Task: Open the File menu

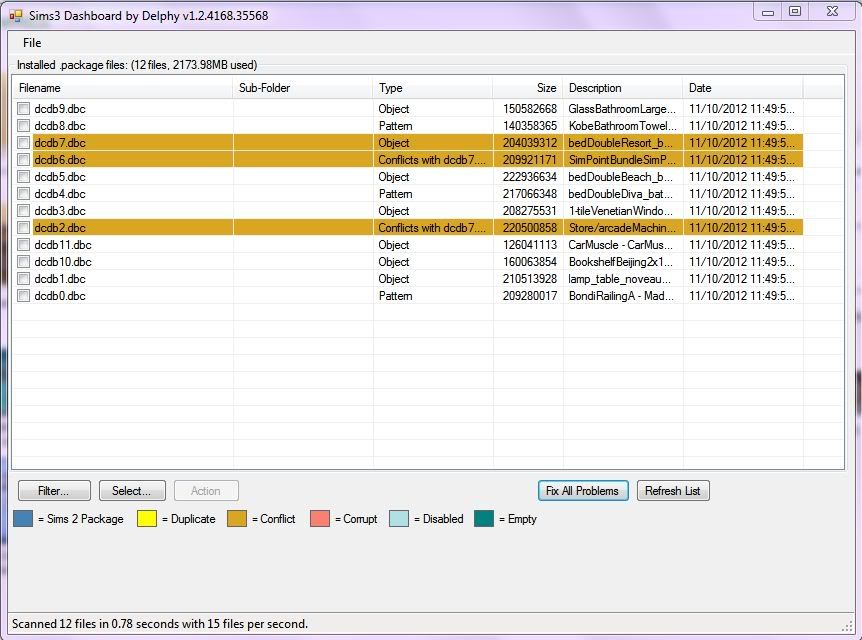Action: tap(32, 43)
